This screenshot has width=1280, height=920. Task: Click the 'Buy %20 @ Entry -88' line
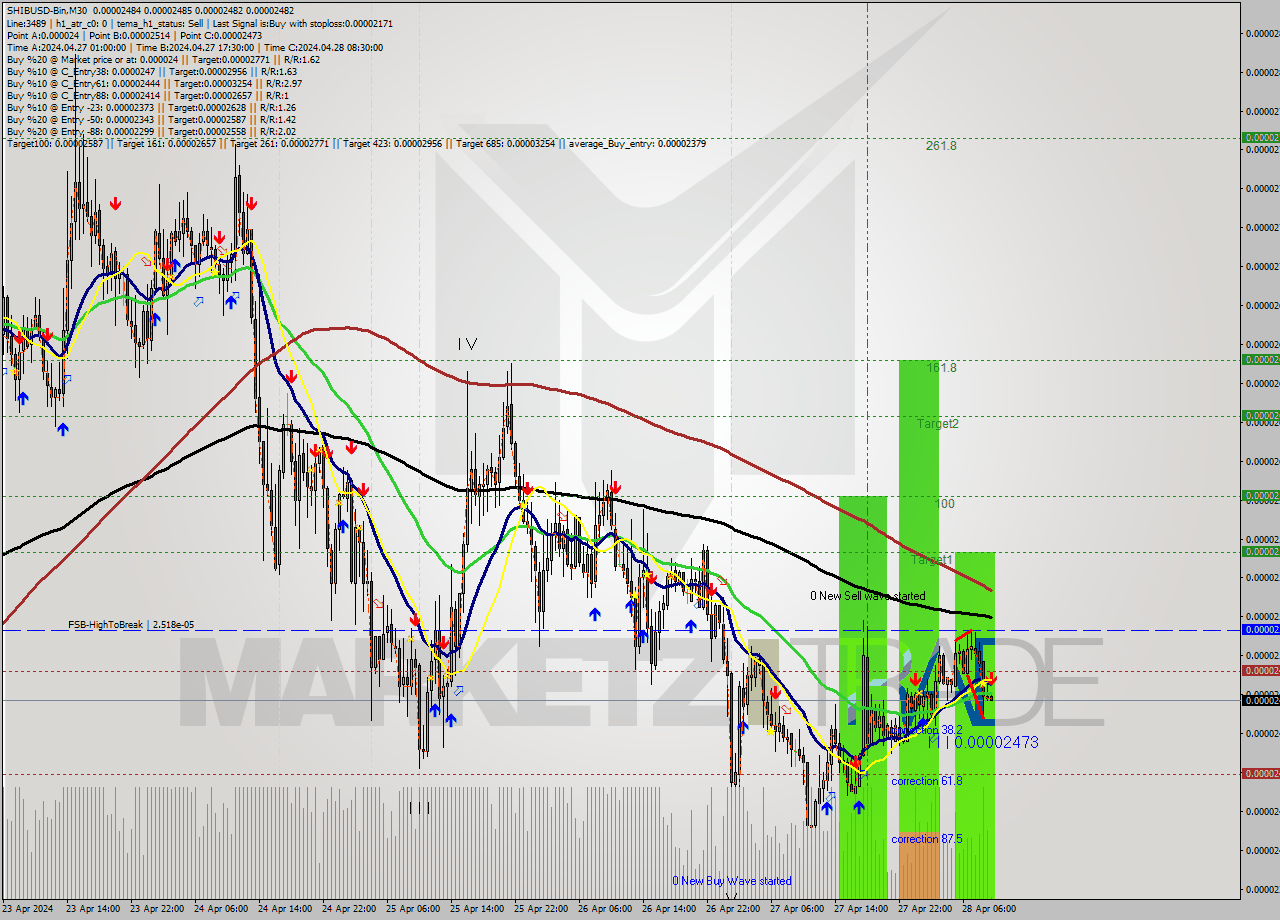[x=151, y=132]
